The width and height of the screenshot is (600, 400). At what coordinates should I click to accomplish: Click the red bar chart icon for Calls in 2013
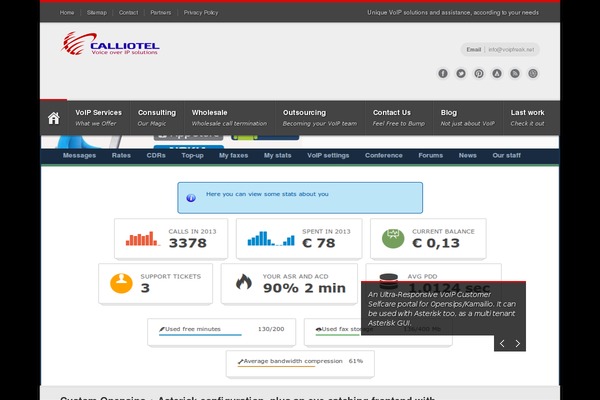(142, 238)
